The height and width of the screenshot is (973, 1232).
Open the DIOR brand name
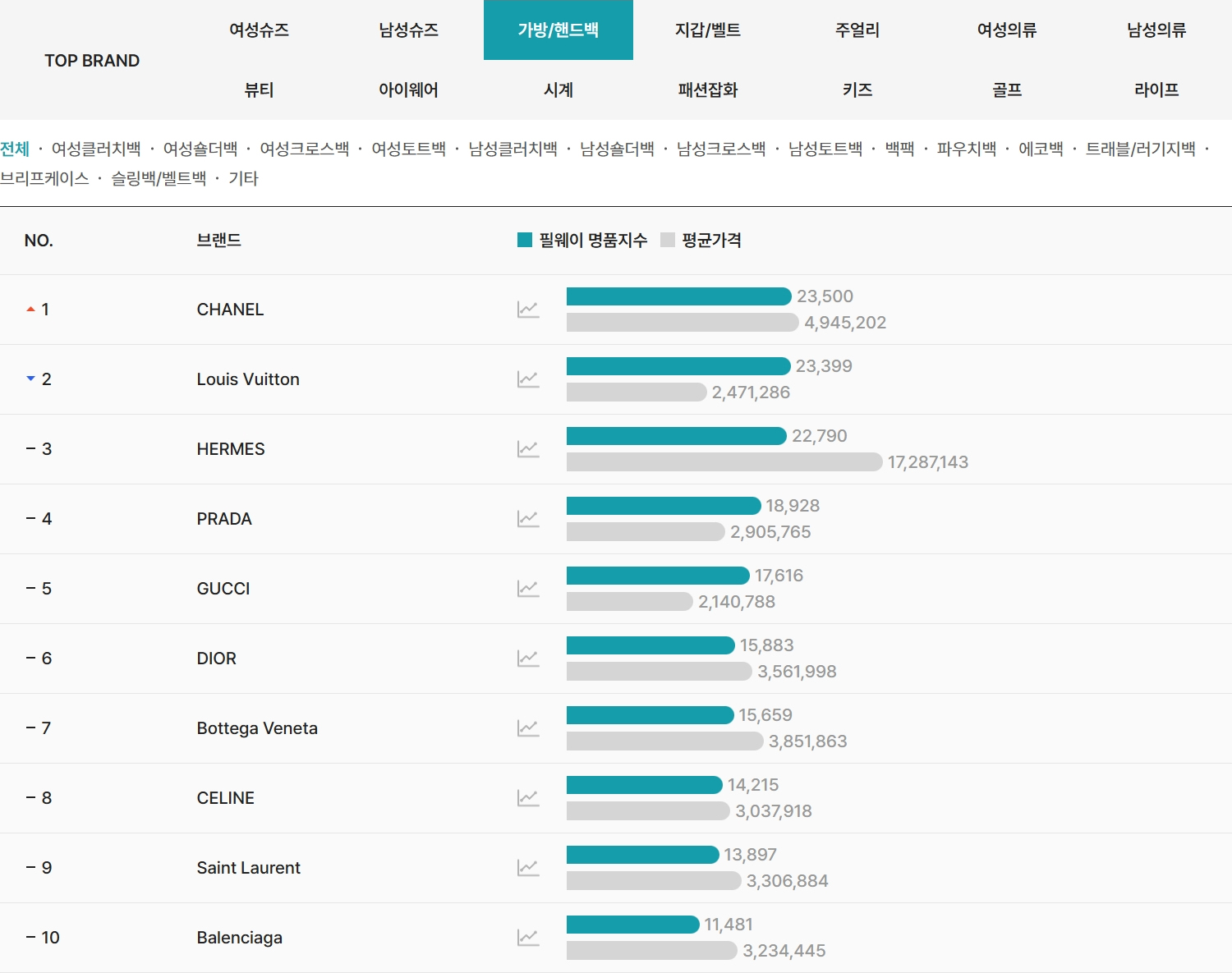(x=217, y=659)
